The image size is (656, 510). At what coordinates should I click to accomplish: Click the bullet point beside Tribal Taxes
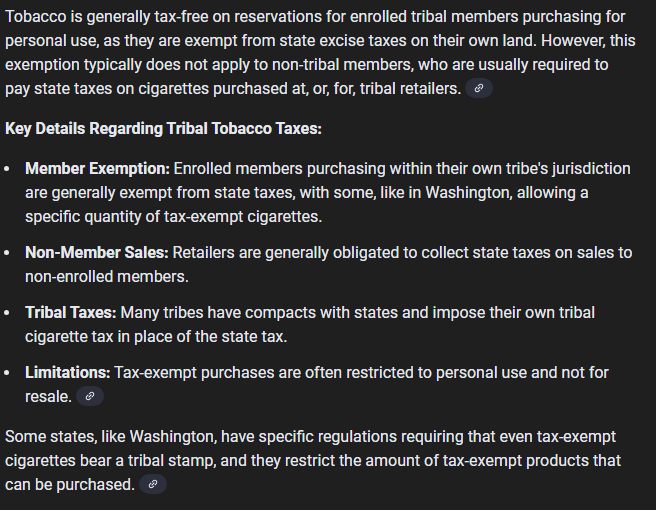pos(7,313)
